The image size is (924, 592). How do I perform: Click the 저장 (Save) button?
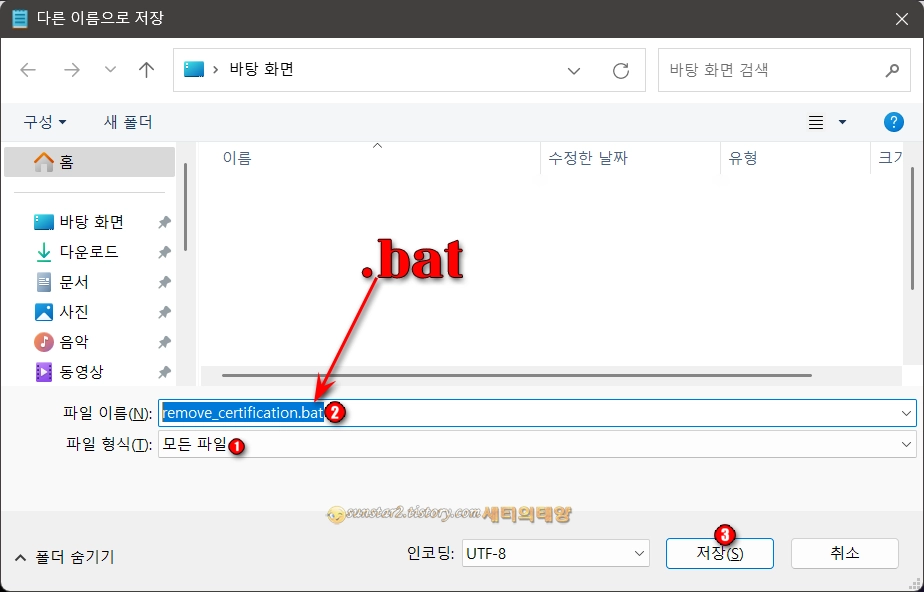[x=720, y=552]
